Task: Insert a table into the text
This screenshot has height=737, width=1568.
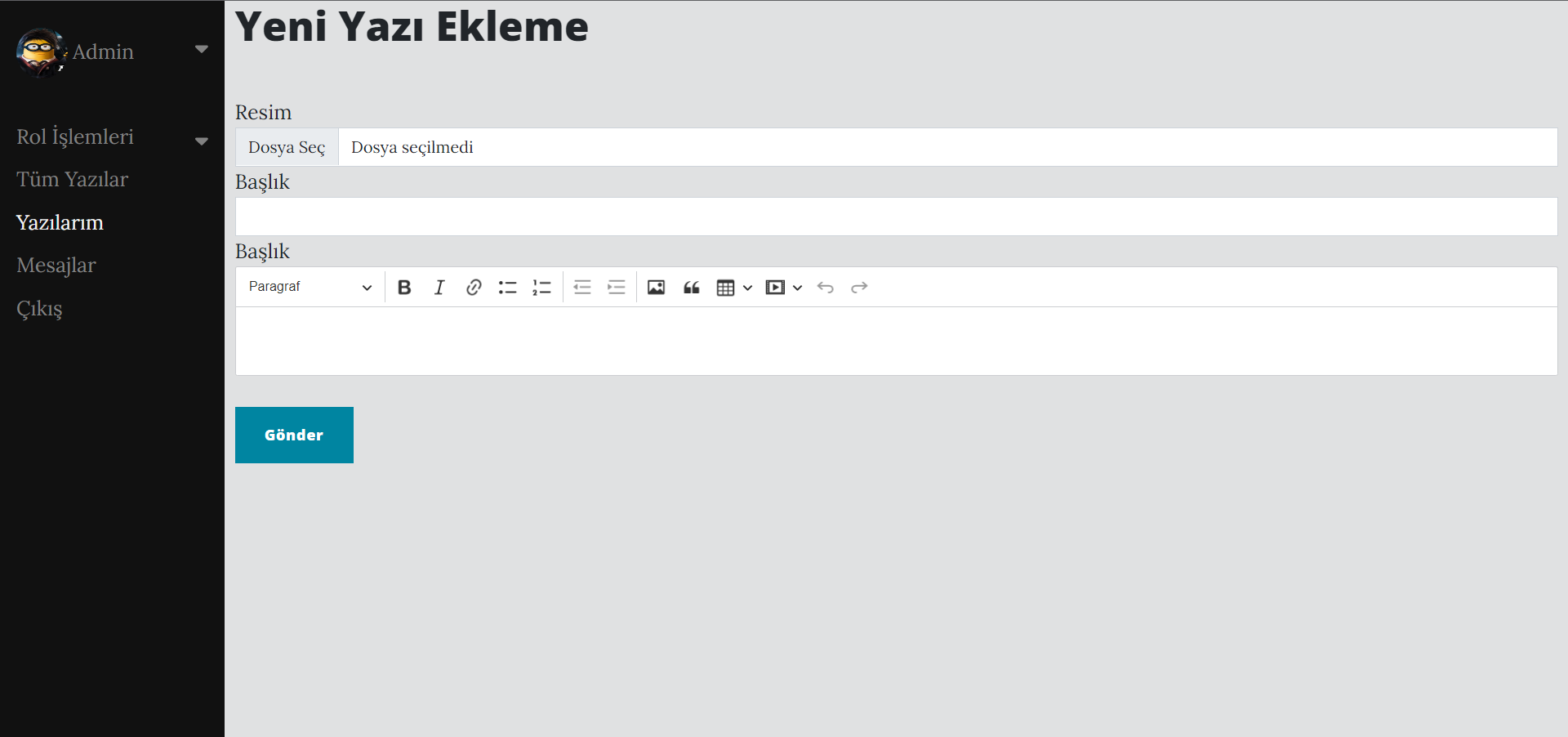Action: click(x=727, y=287)
